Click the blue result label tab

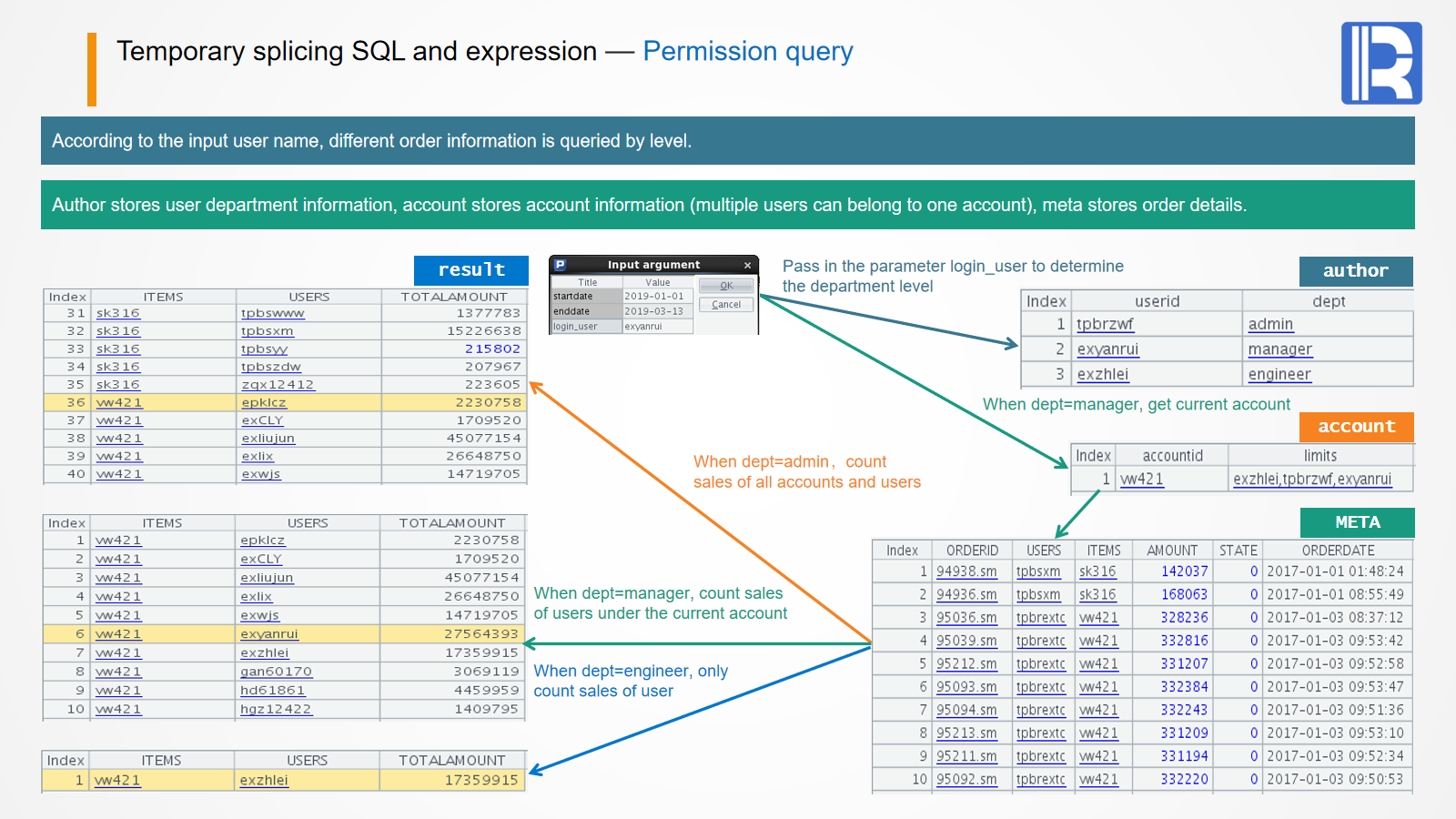point(470,270)
